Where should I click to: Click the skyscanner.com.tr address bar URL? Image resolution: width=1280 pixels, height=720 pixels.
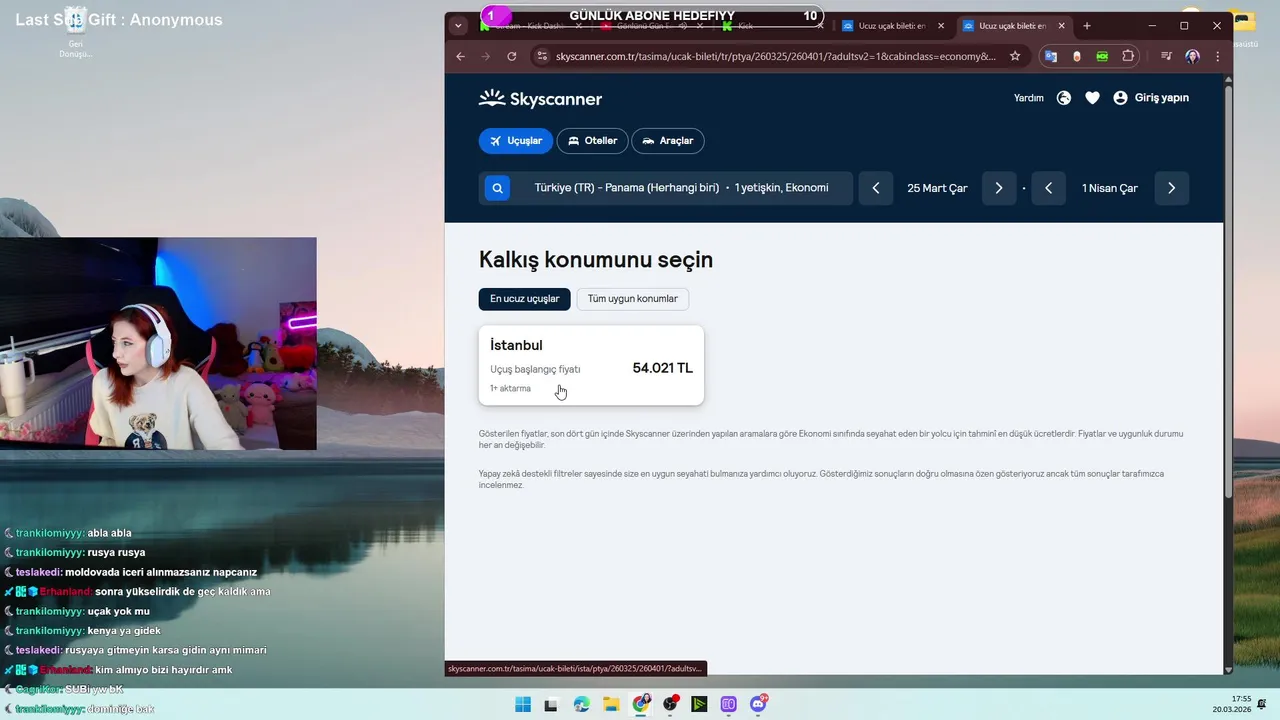(775, 56)
